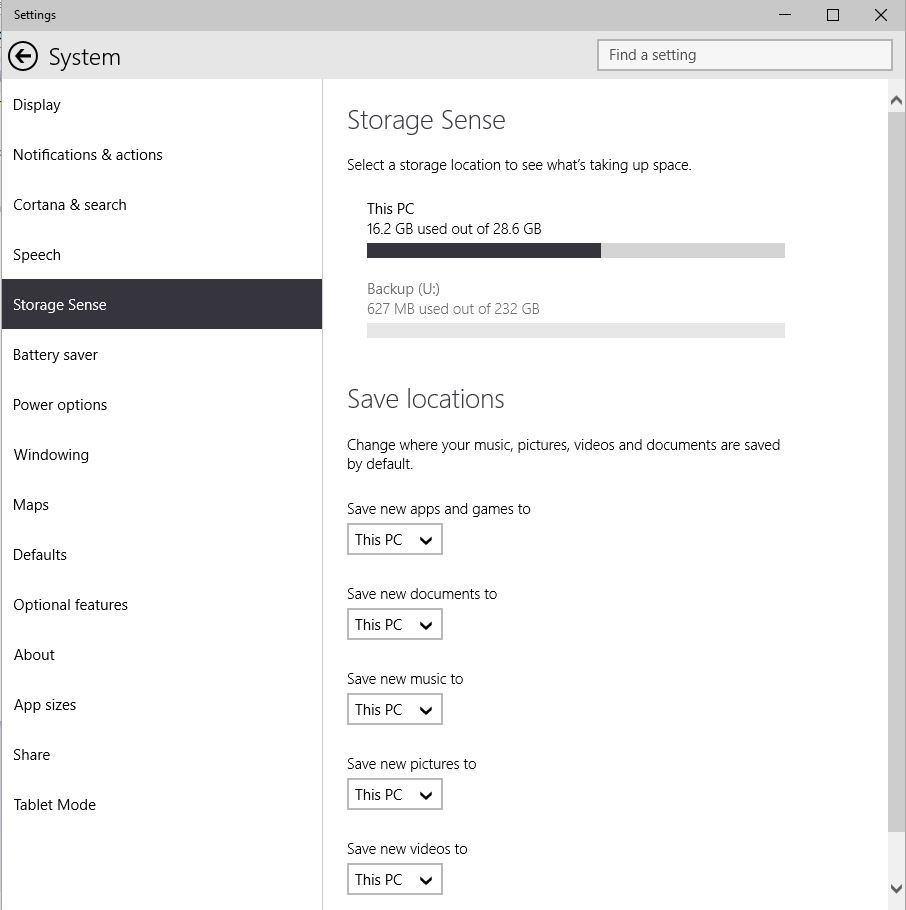906x910 pixels.
Task: Open the Save new documents dropdown
Action: pyautogui.click(x=394, y=624)
